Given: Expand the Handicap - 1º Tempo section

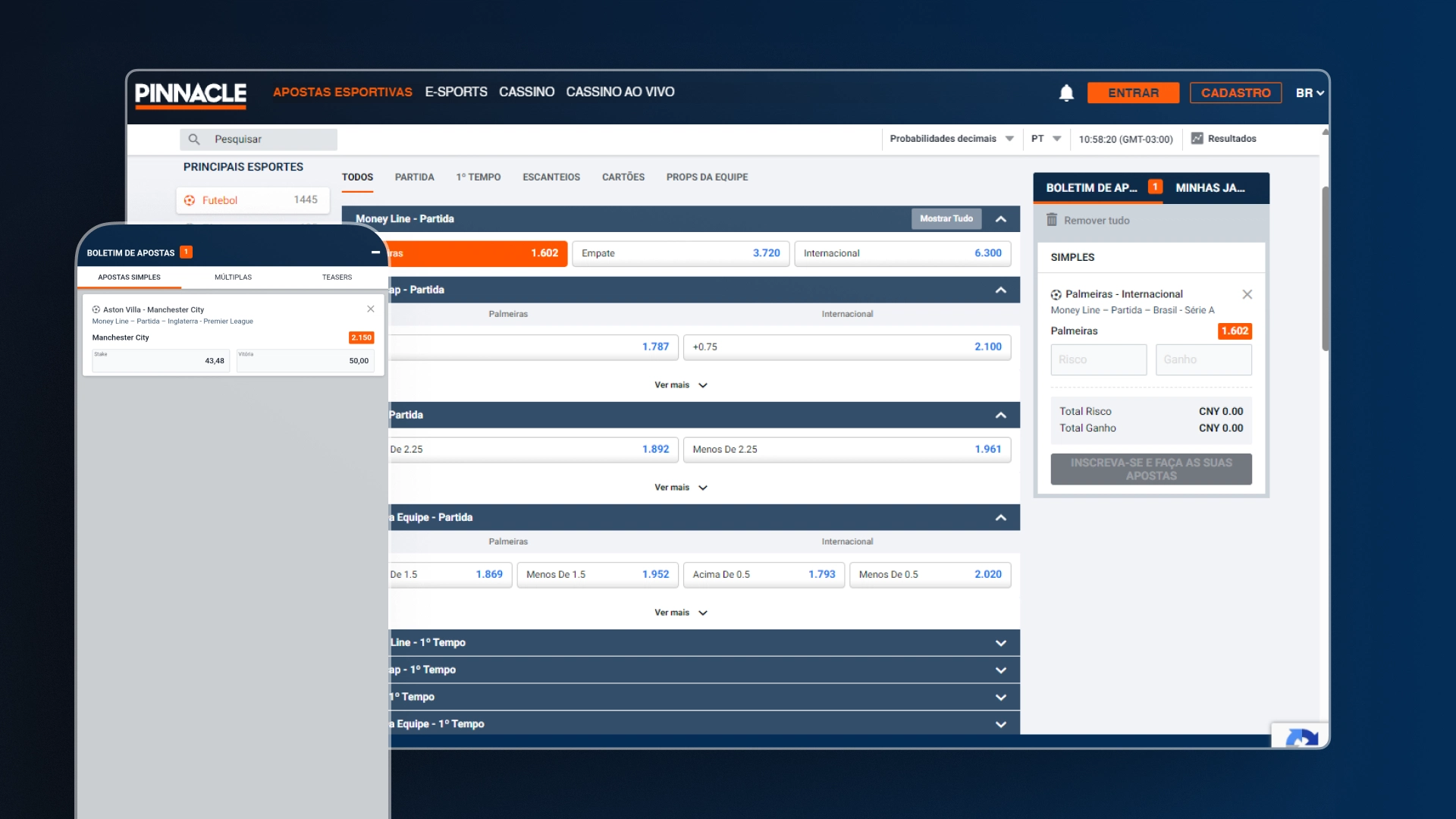Looking at the screenshot, I should pos(1001,670).
